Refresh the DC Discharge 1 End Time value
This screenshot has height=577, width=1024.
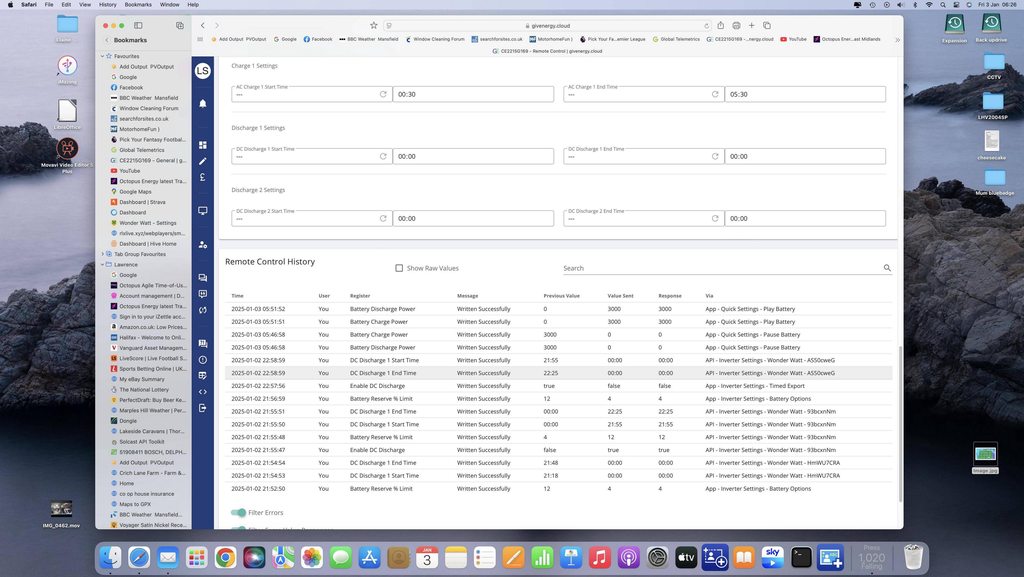714,157
